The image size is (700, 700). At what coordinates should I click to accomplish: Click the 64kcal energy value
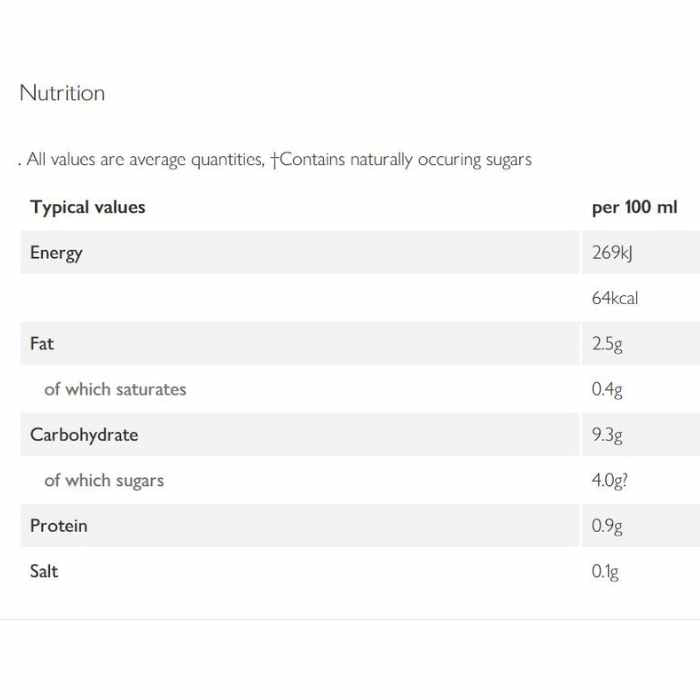tap(614, 298)
